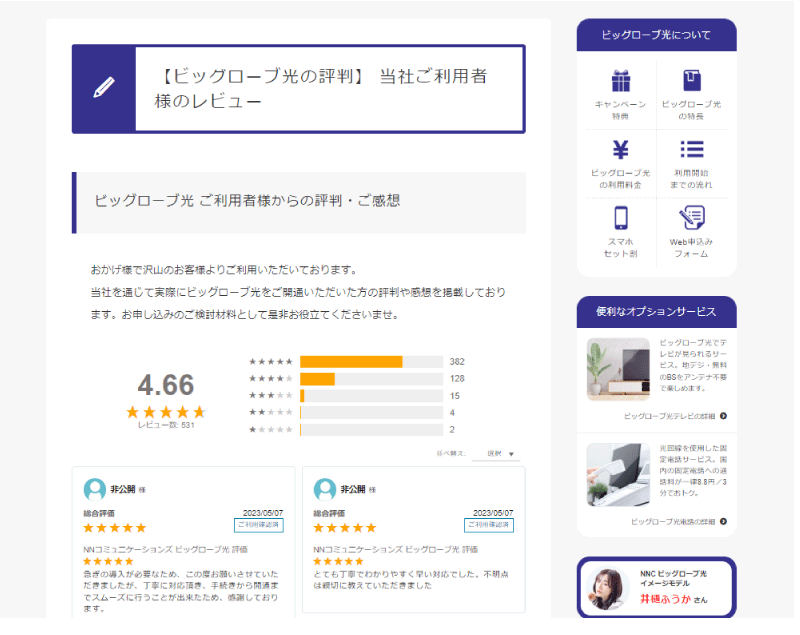800x635 pixels.
Task: Click the ビッグローブ光について sidebar header
Action: (x=657, y=35)
